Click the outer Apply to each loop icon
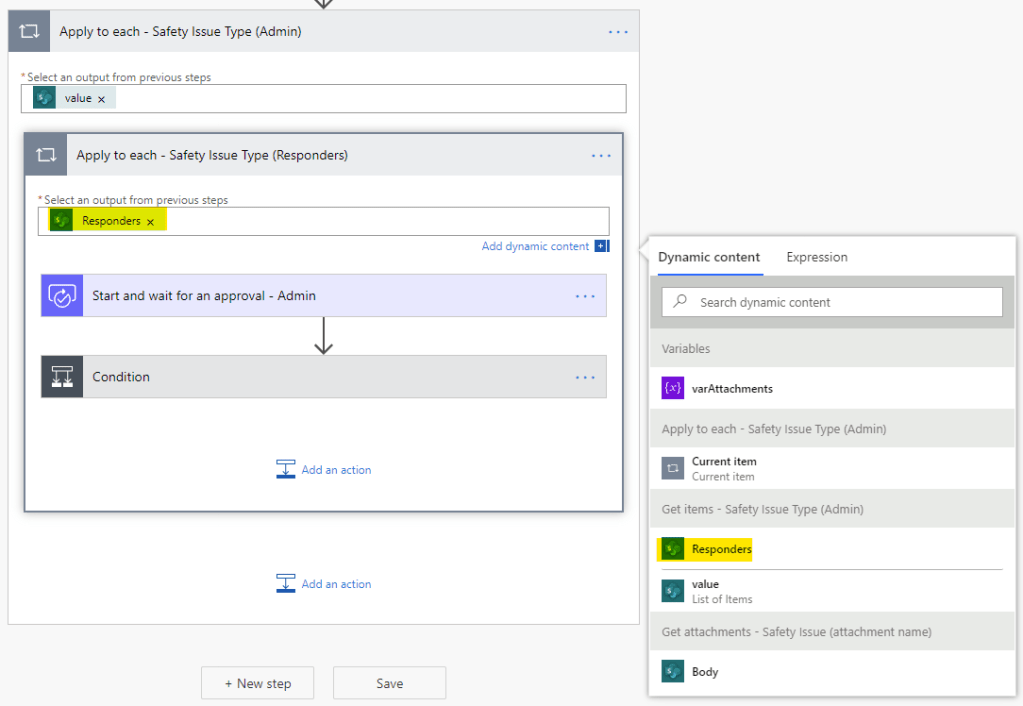The height and width of the screenshot is (706, 1023). [x=29, y=31]
